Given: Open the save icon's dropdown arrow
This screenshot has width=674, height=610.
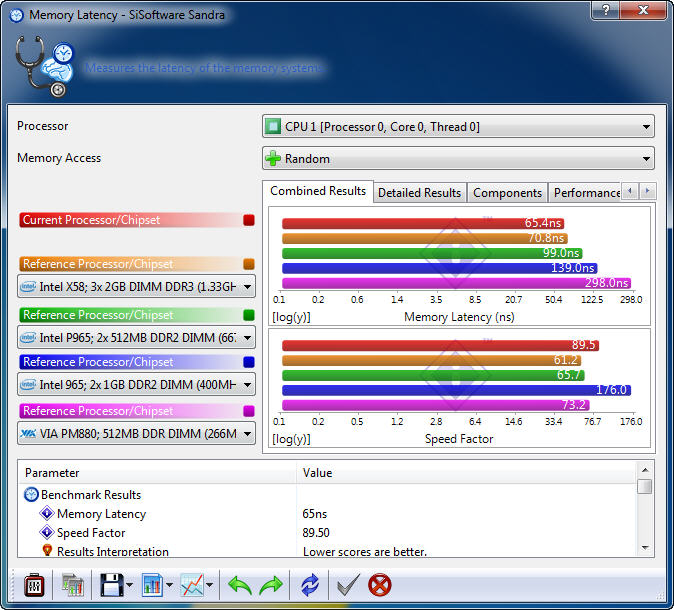Looking at the screenshot, I should click(x=129, y=585).
